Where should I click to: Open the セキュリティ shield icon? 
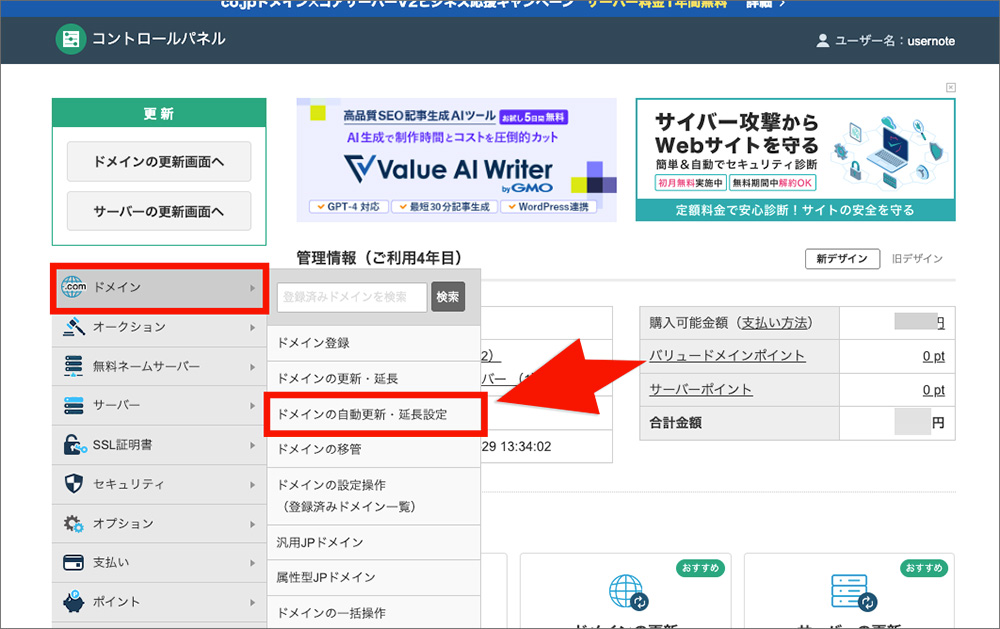pyautogui.click(x=72, y=484)
